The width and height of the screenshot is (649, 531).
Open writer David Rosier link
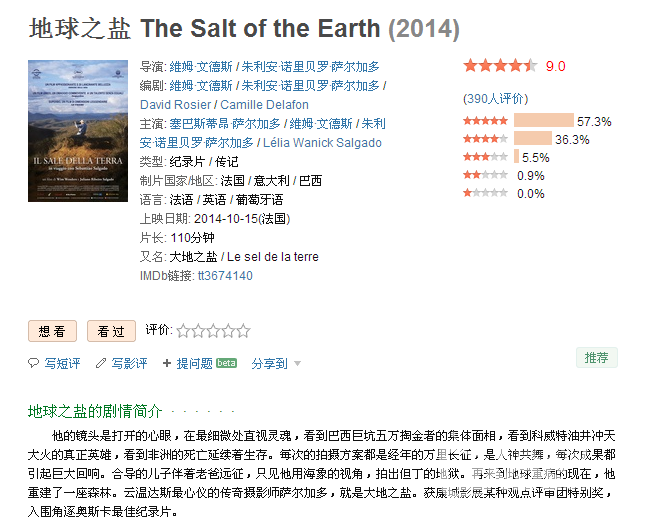pyautogui.click(x=175, y=105)
